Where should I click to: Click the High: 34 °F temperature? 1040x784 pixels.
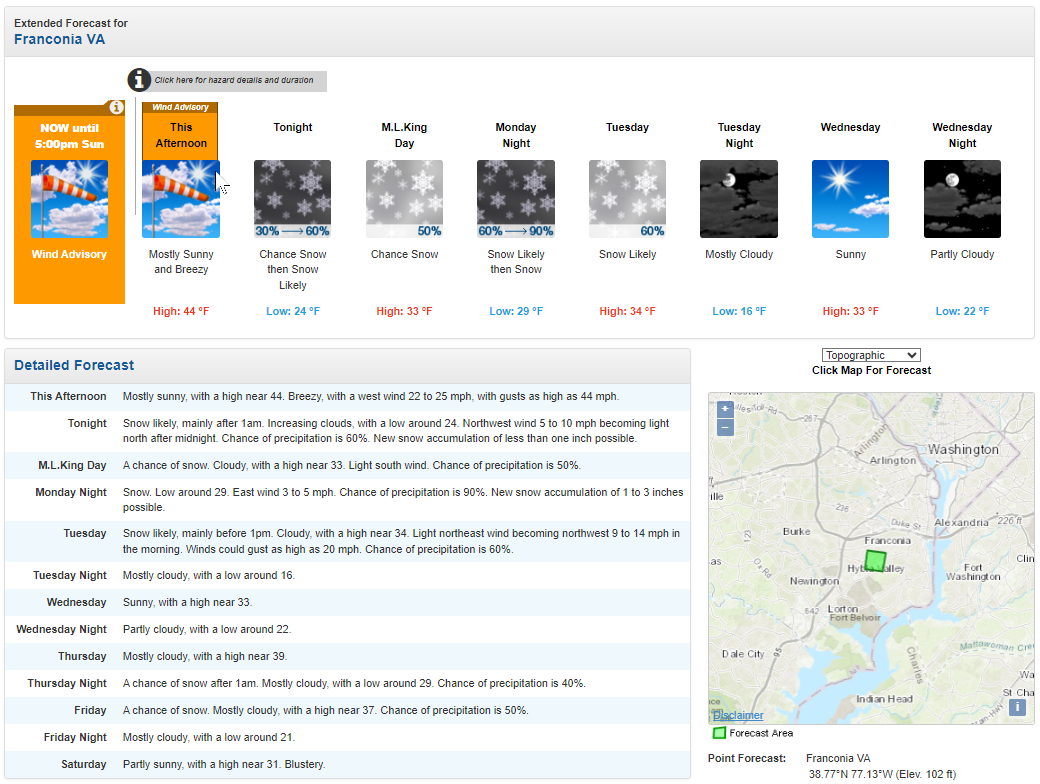coord(627,311)
